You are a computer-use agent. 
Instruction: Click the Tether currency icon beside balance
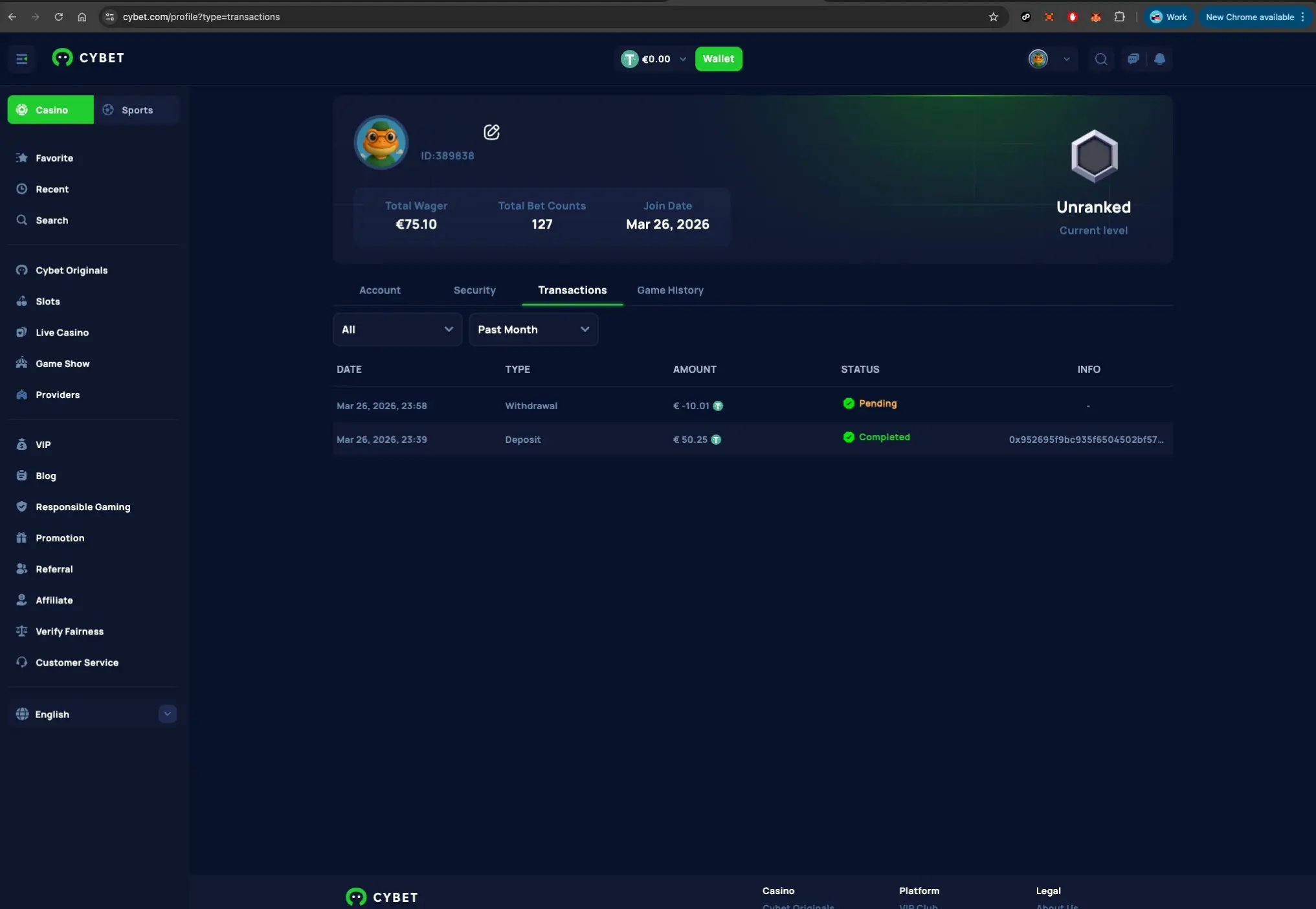pyautogui.click(x=629, y=59)
